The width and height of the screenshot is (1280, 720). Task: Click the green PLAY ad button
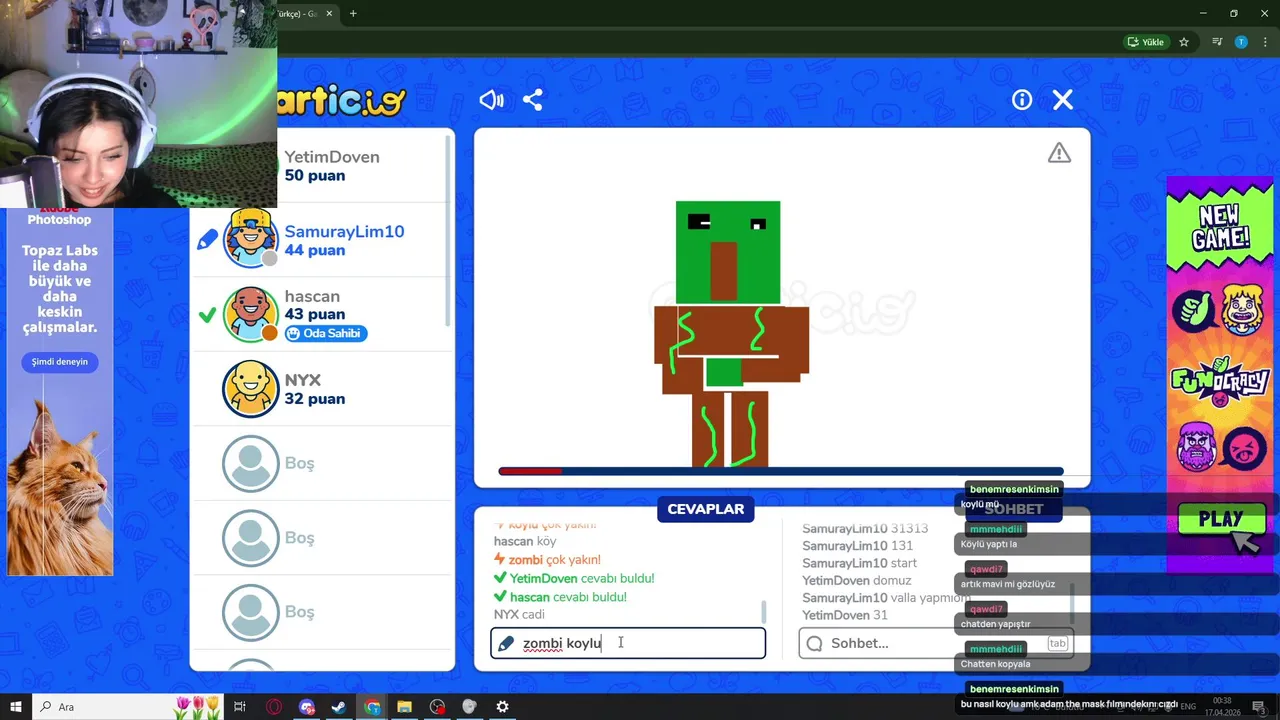1219,520
